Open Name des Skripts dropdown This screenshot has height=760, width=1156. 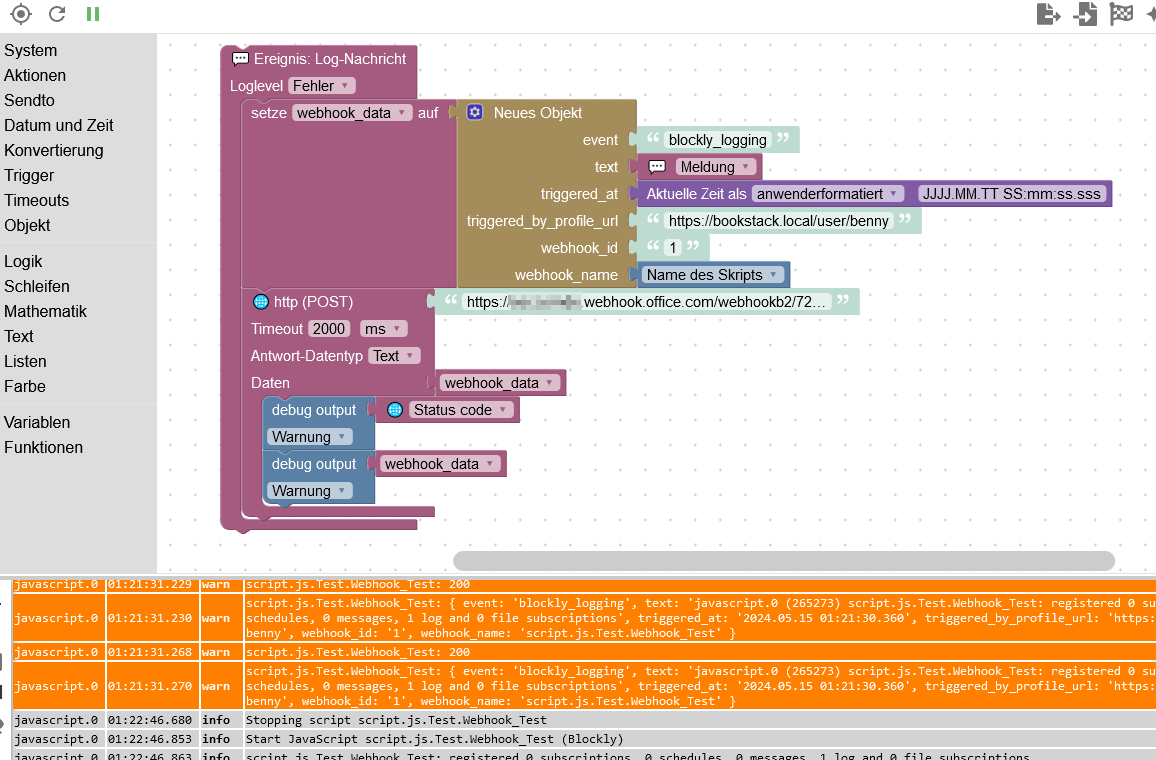(712, 275)
